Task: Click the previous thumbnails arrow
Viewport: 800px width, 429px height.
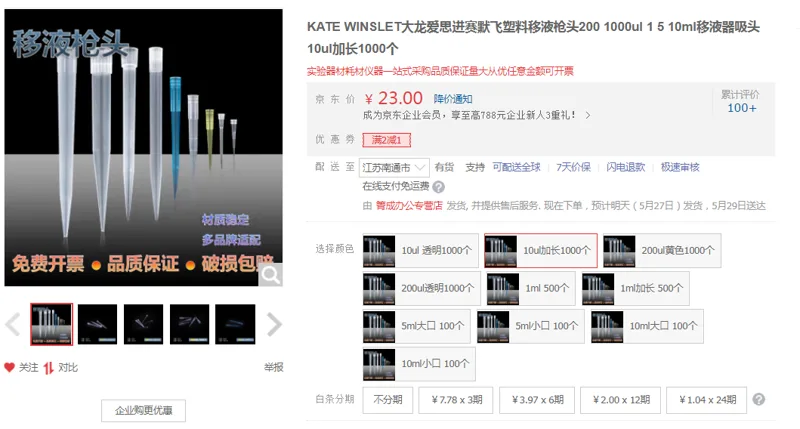Action: click(x=12, y=324)
